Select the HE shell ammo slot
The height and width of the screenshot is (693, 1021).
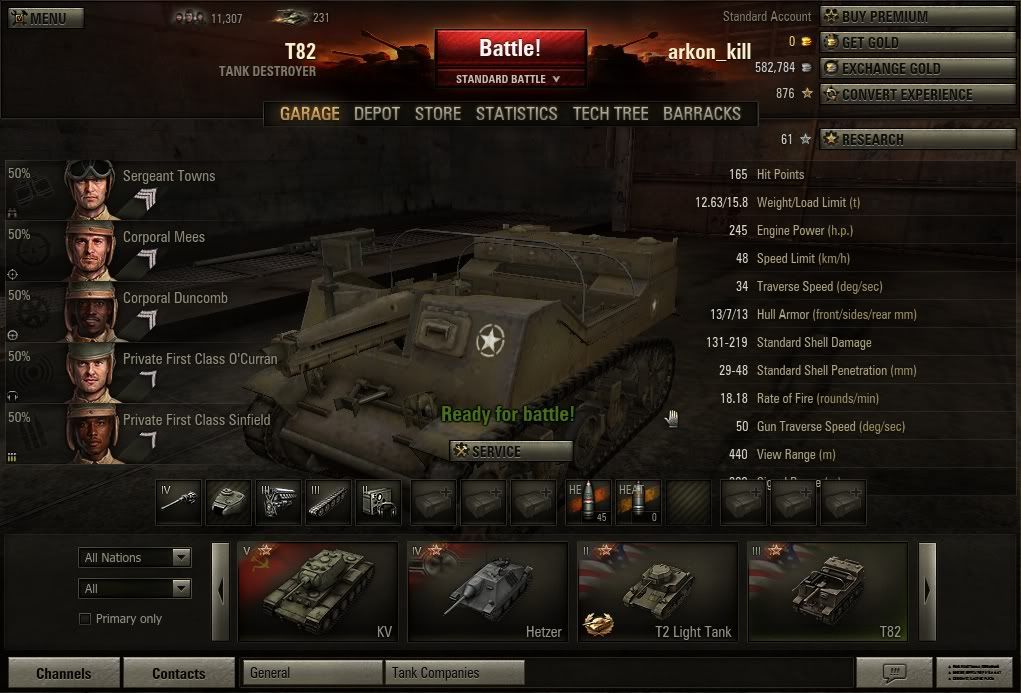coord(589,502)
